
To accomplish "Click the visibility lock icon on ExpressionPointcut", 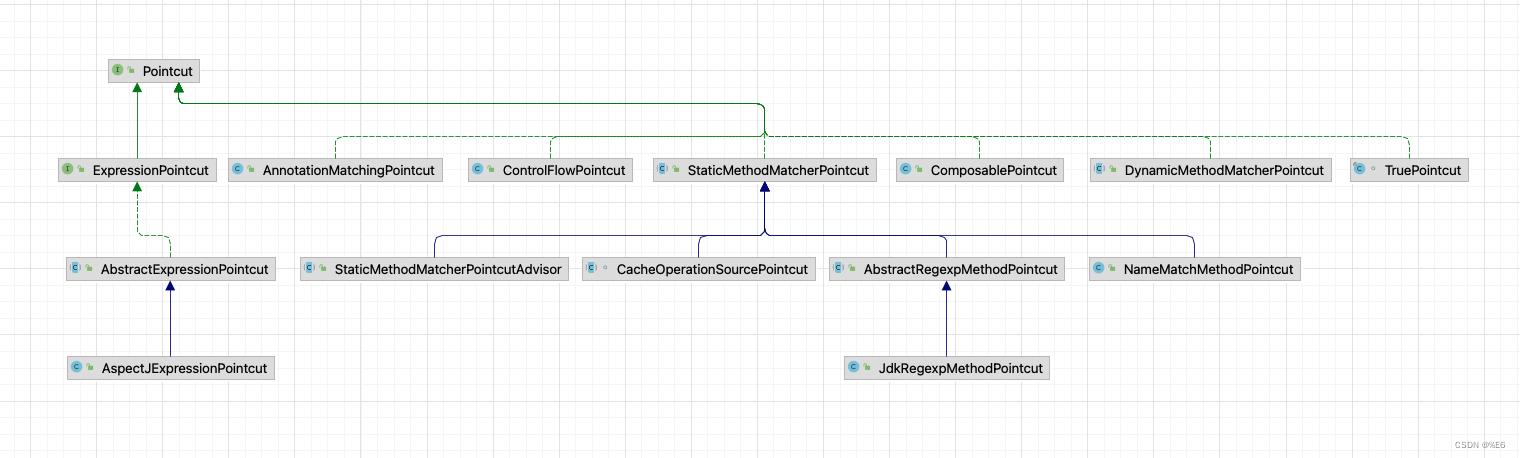I will [81, 170].
